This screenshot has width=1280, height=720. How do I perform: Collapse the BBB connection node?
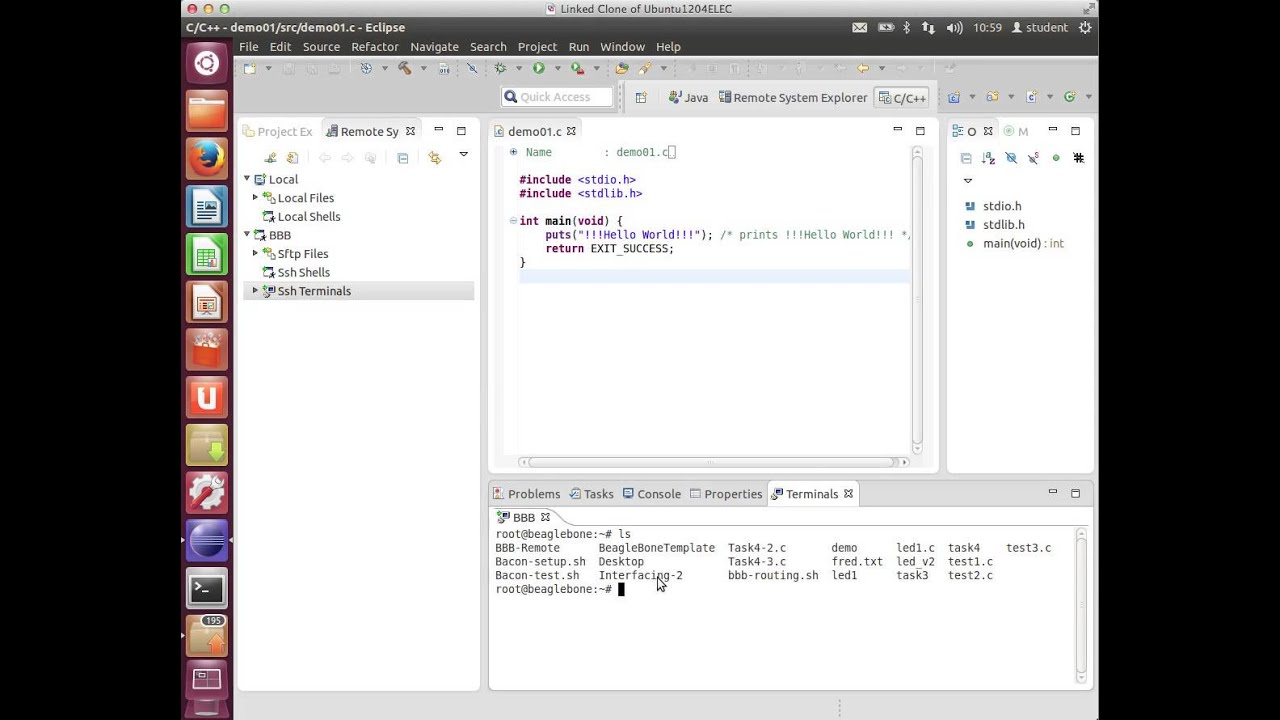pyautogui.click(x=247, y=235)
